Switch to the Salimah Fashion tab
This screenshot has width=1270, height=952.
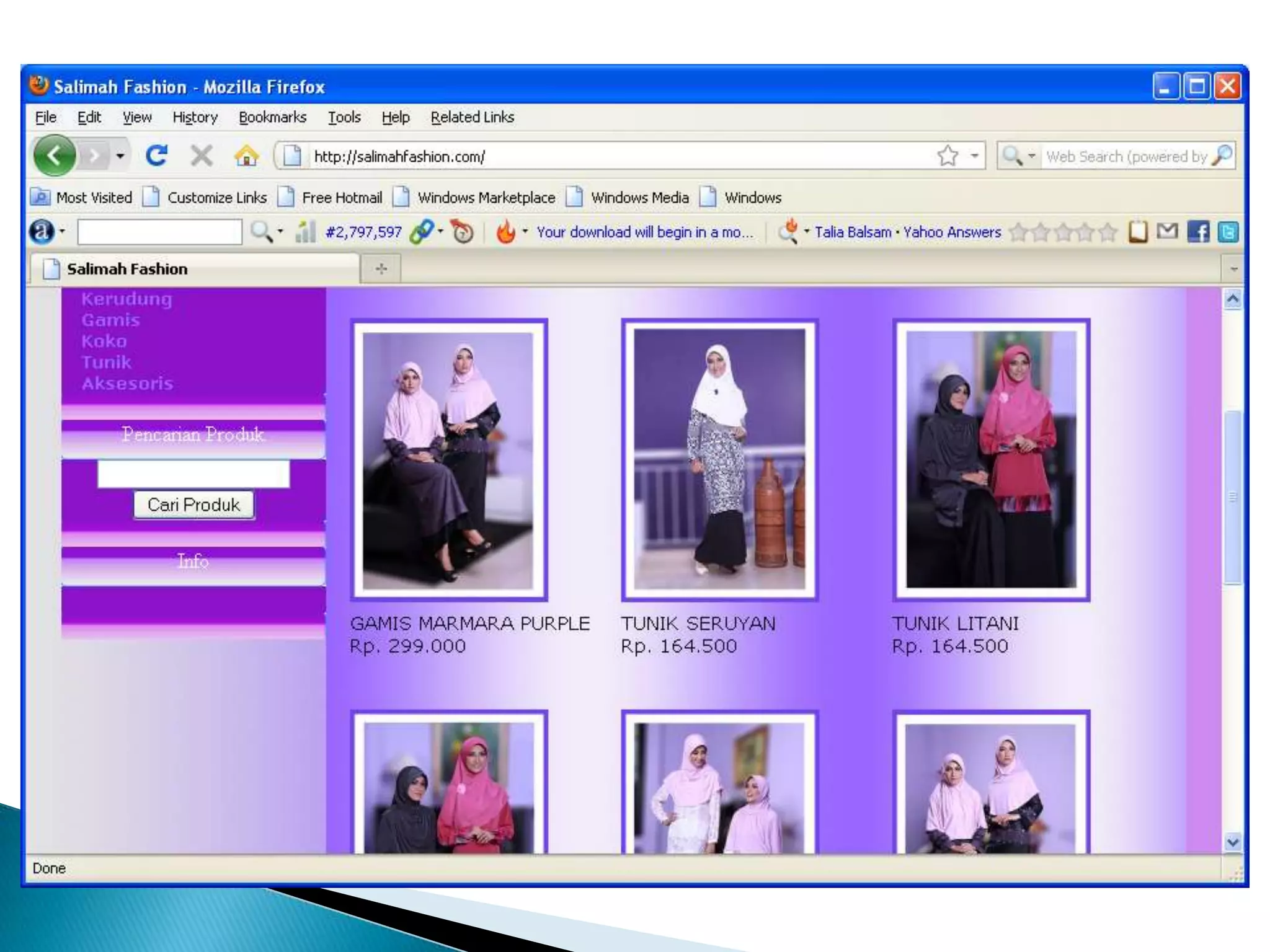(x=127, y=269)
